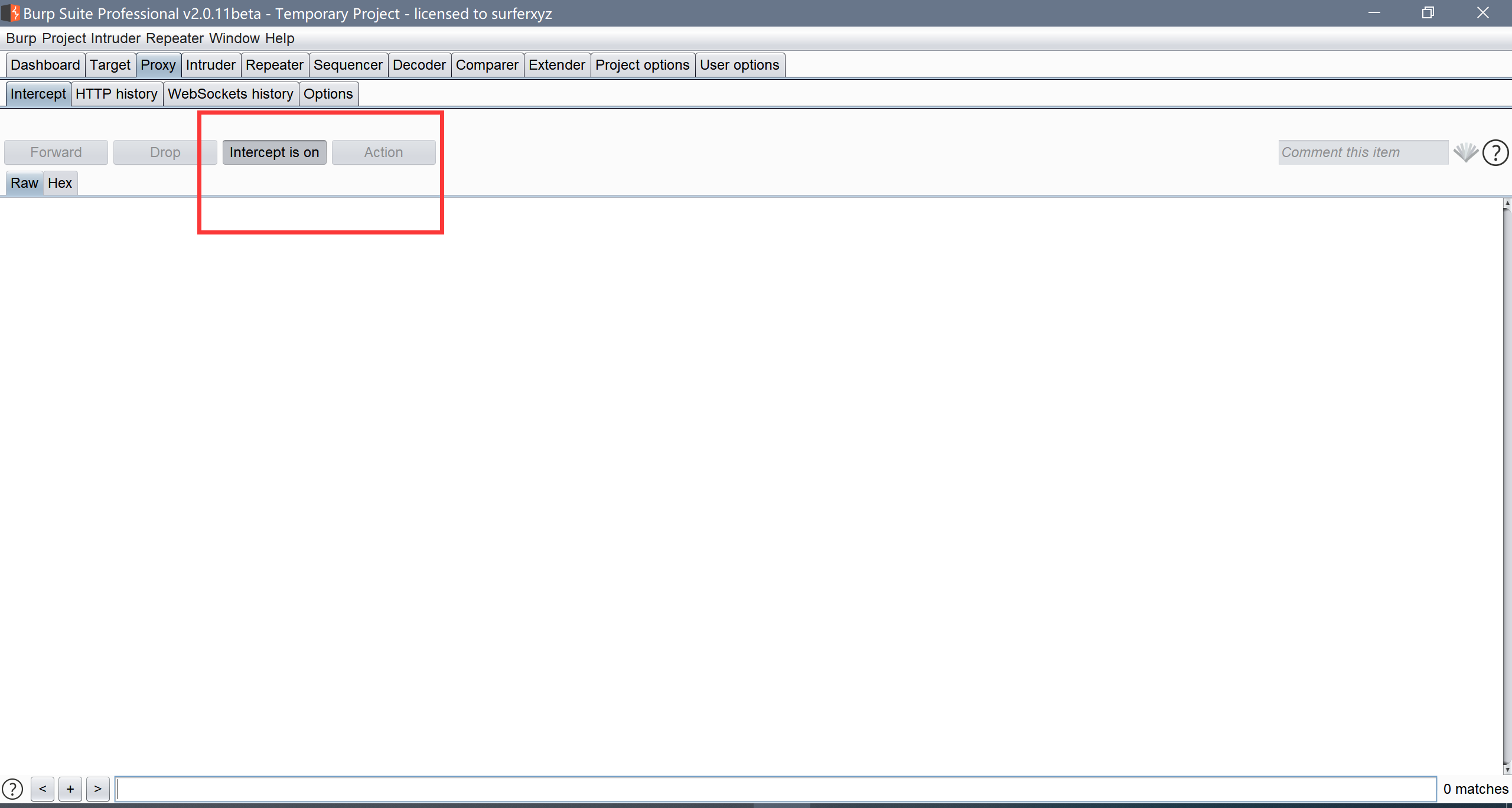Restore down the Burp window
The width and height of the screenshot is (1512, 808).
(1428, 13)
